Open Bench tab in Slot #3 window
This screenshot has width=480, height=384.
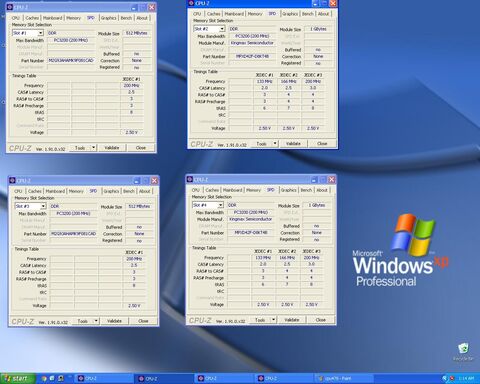pos(129,191)
